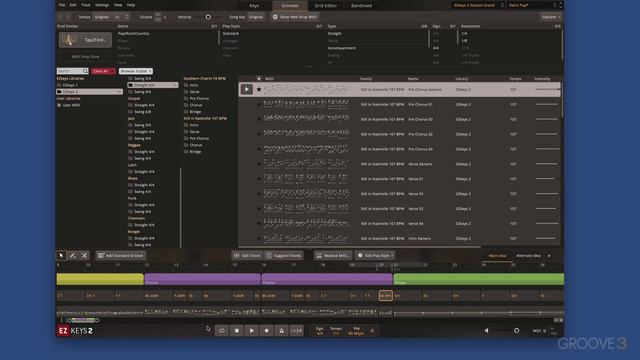
Task: Open the Edit Play Style dropdown
Action: 375,256
